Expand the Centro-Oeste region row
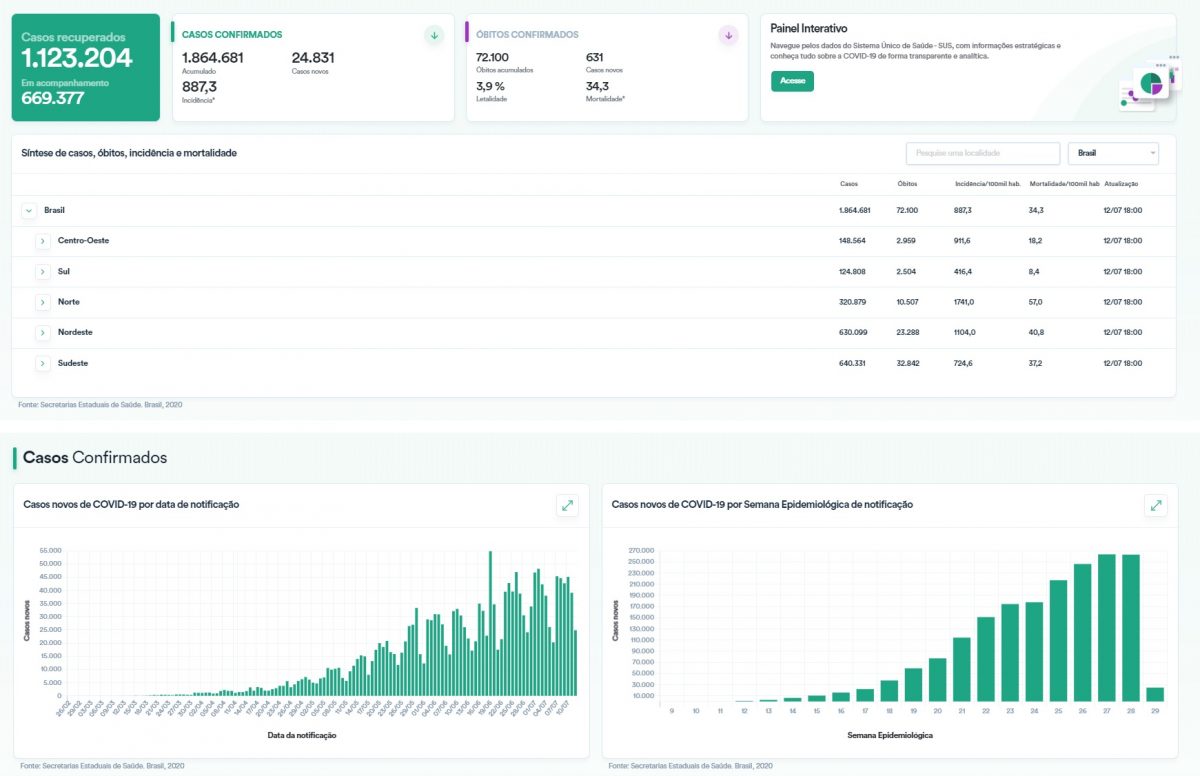This screenshot has width=1200, height=776. tap(43, 241)
